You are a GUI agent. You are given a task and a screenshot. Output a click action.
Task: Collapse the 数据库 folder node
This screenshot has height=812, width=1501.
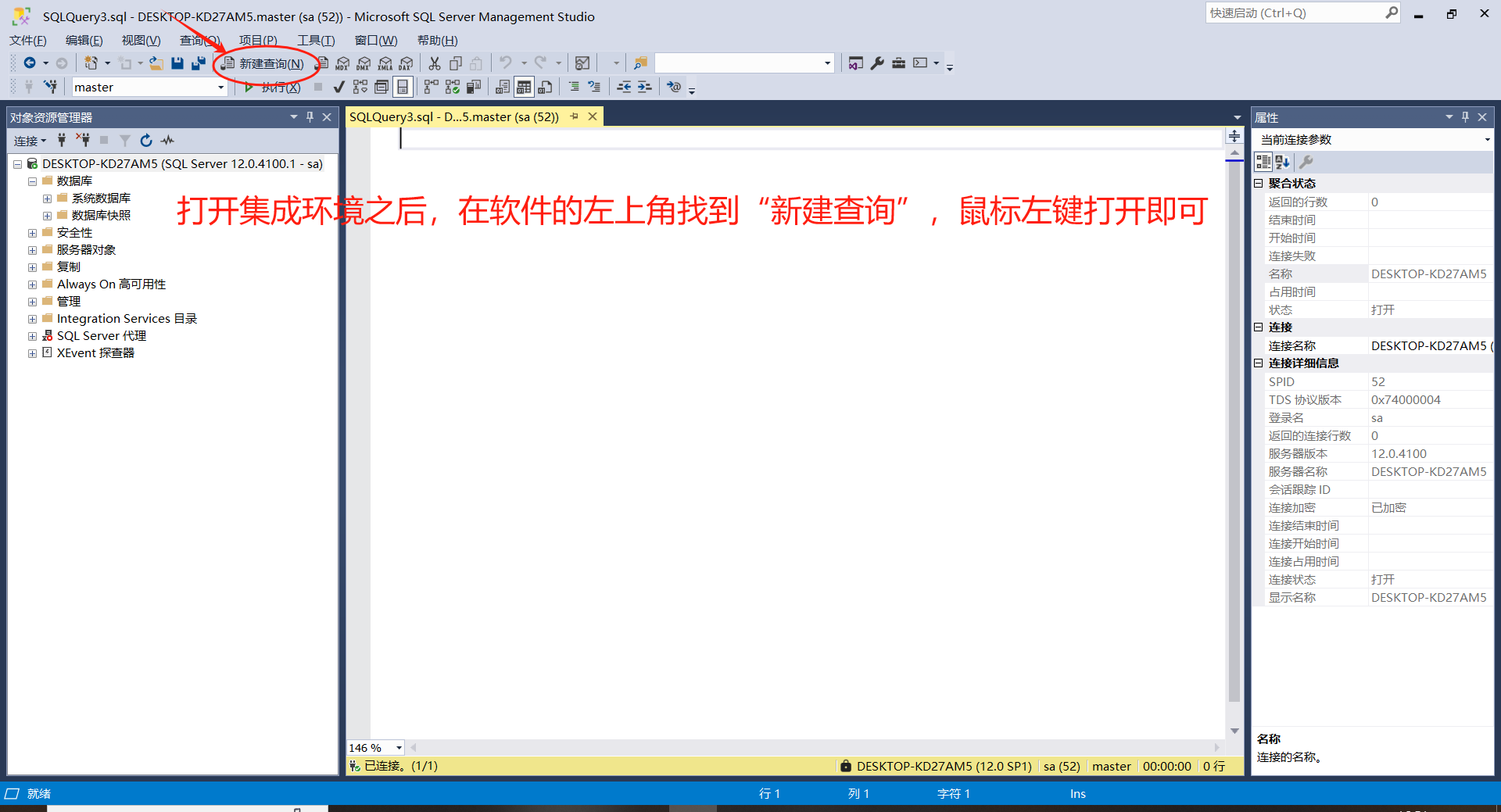click(x=32, y=181)
